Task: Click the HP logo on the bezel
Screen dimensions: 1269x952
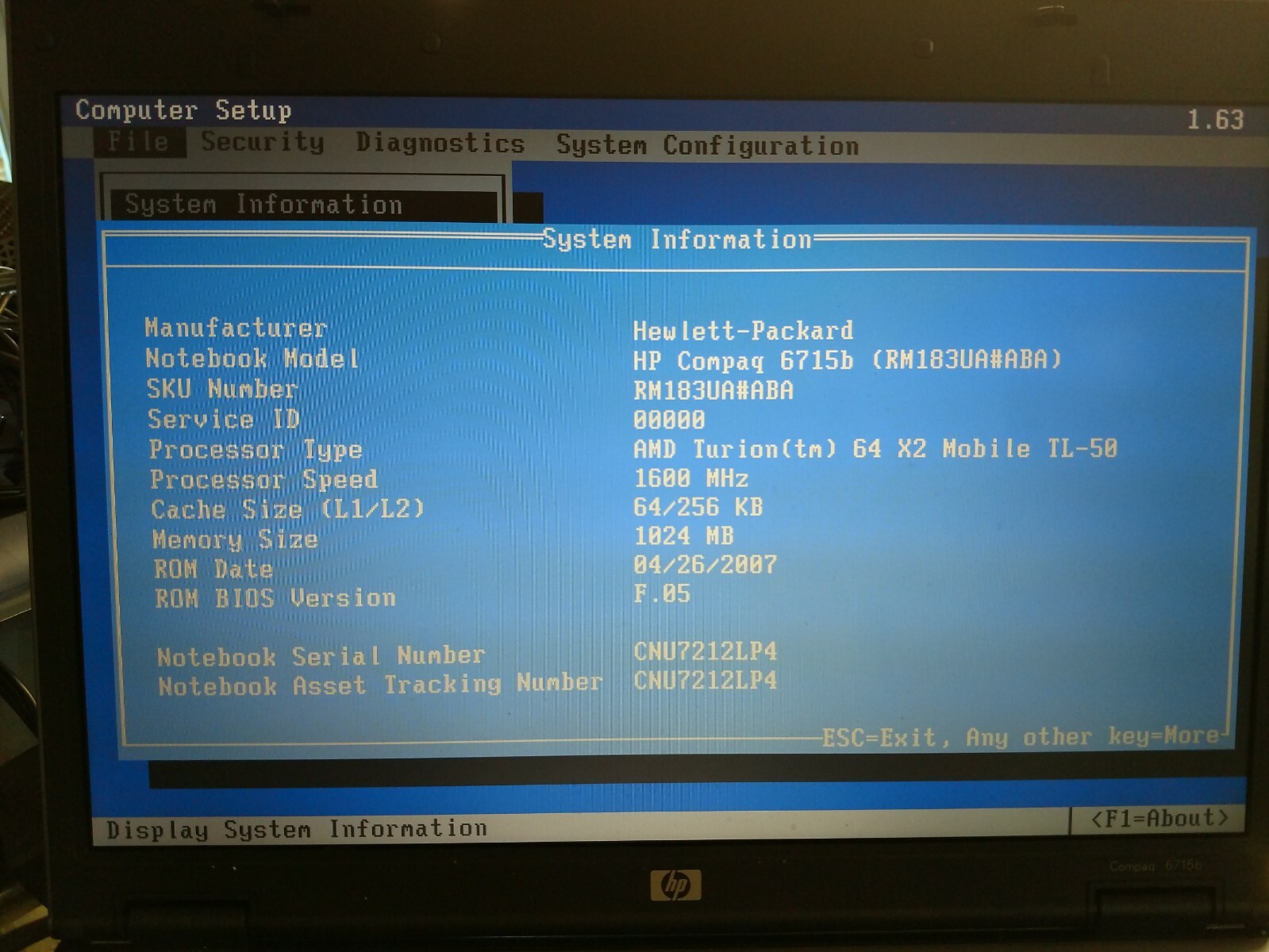Action: [x=675, y=885]
